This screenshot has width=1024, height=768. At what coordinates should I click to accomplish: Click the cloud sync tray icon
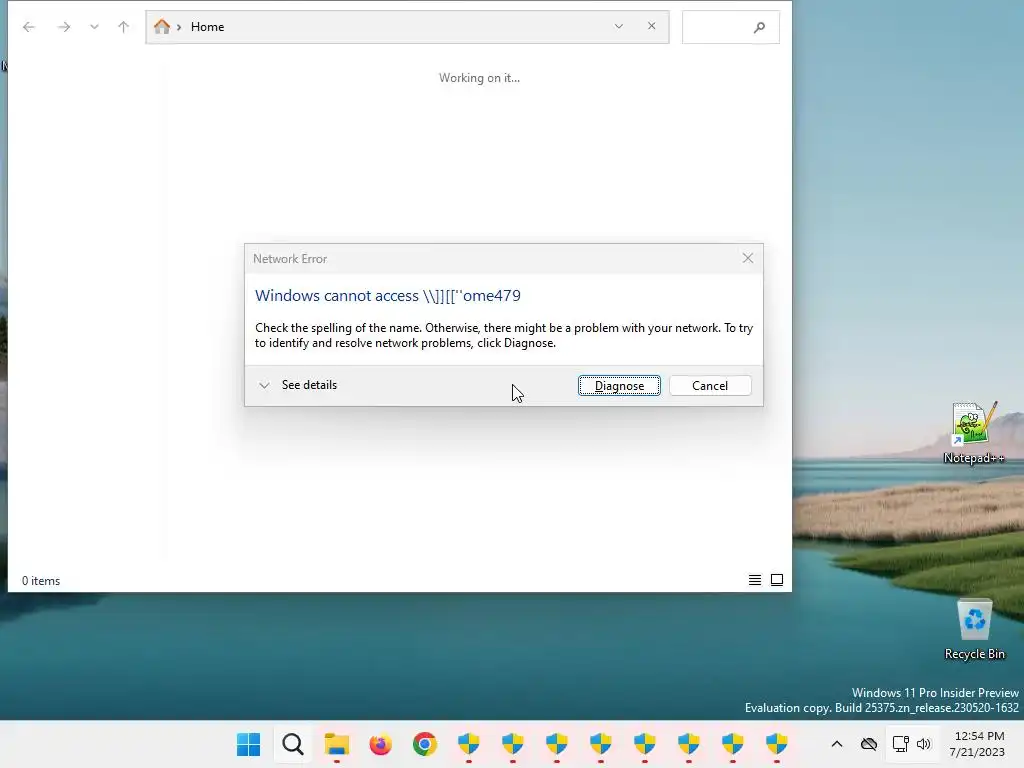point(869,744)
